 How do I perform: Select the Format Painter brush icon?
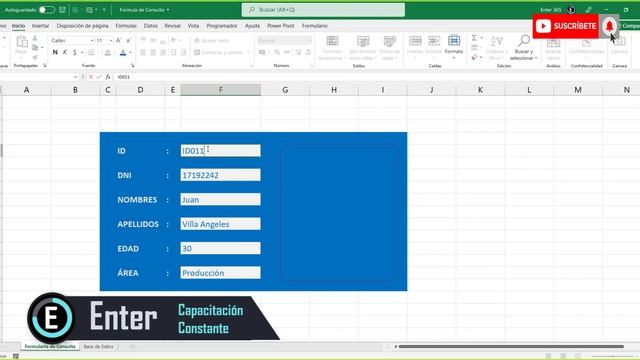point(35,57)
